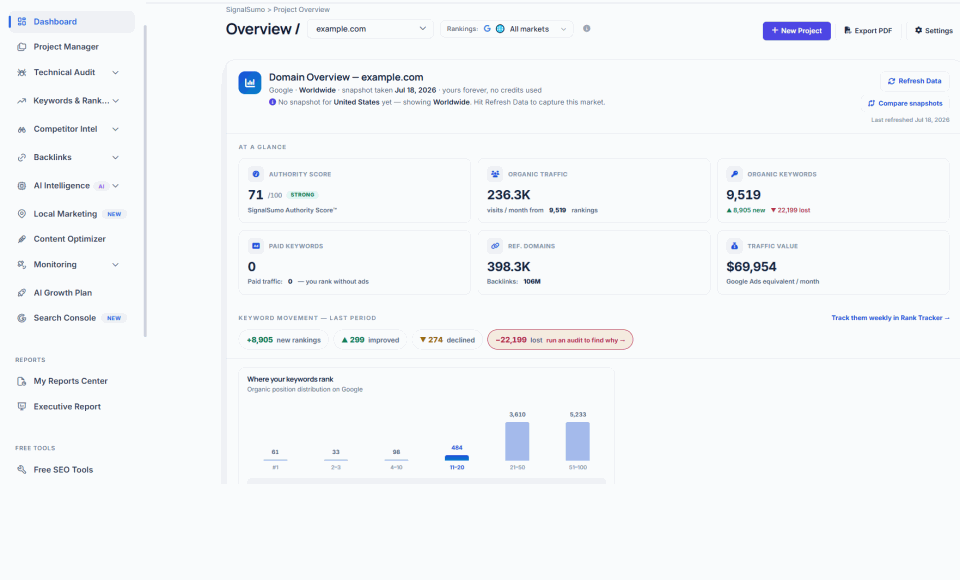The image size is (960, 580).
Task: Click the Organic Traffic people icon
Action: pyautogui.click(x=495, y=174)
